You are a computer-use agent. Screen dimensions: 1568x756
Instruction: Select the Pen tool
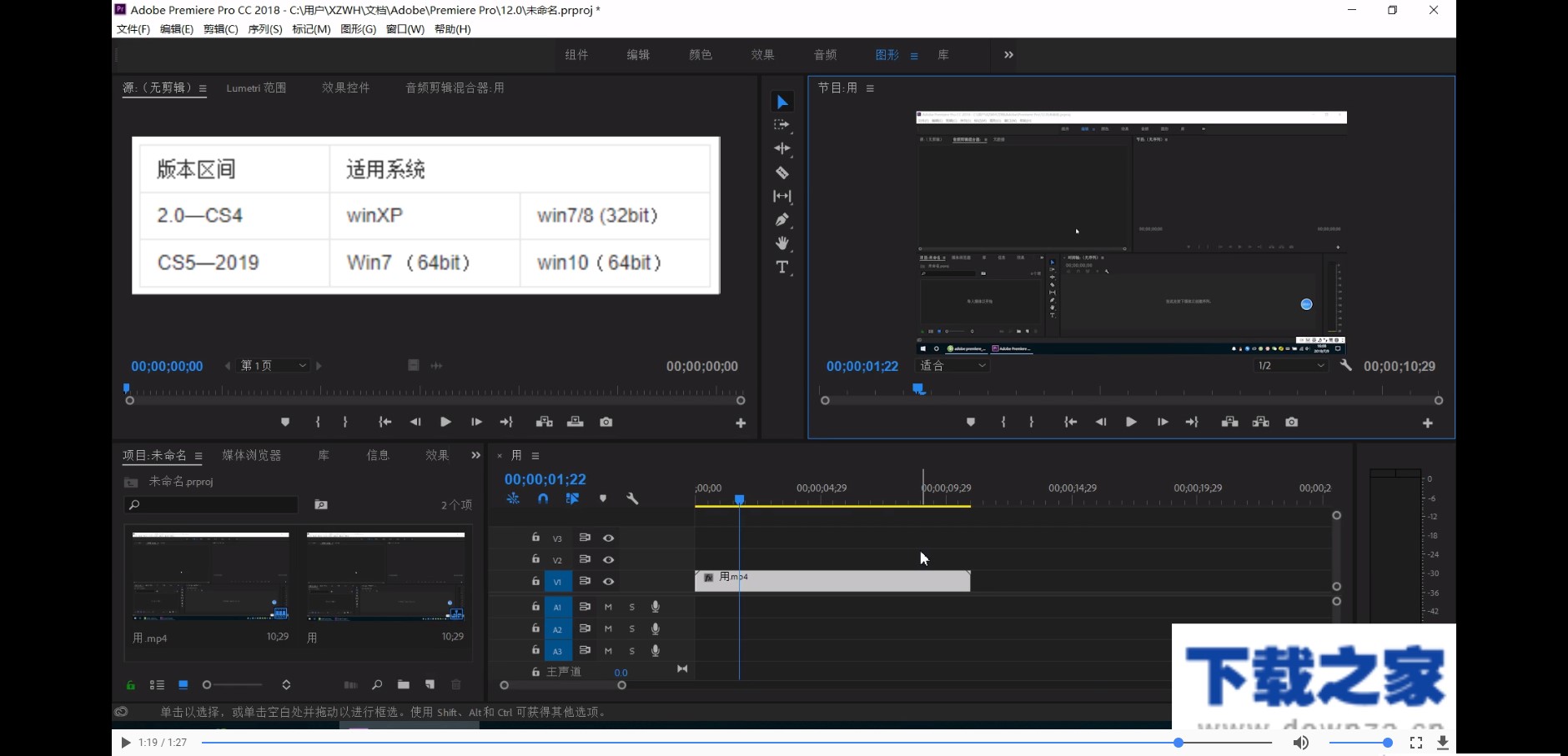pos(781,220)
